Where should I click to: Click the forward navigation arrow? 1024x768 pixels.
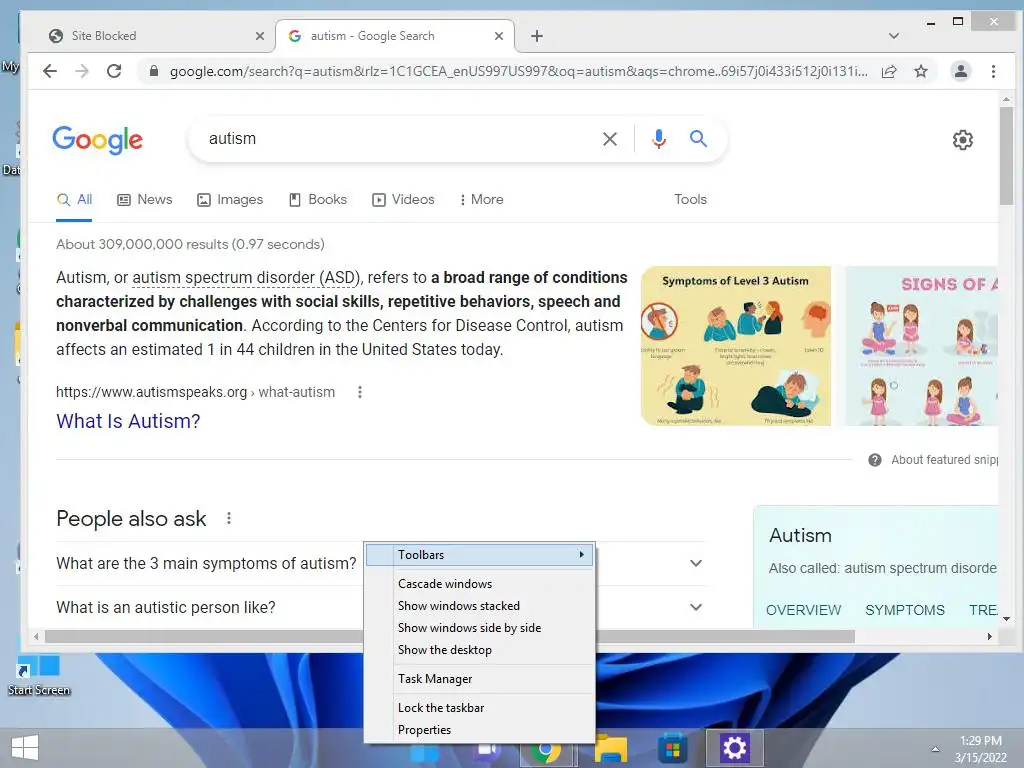pyautogui.click(x=82, y=71)
